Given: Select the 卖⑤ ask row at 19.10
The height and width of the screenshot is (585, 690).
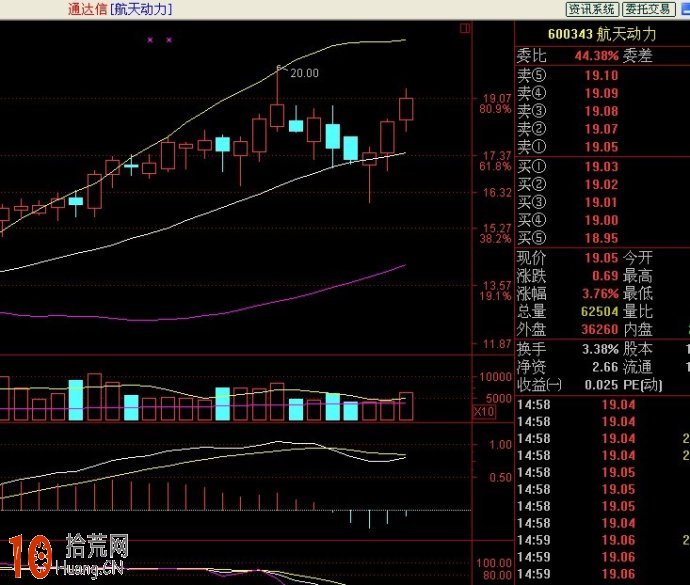Looking at the screenshot, I should point(568,75).
